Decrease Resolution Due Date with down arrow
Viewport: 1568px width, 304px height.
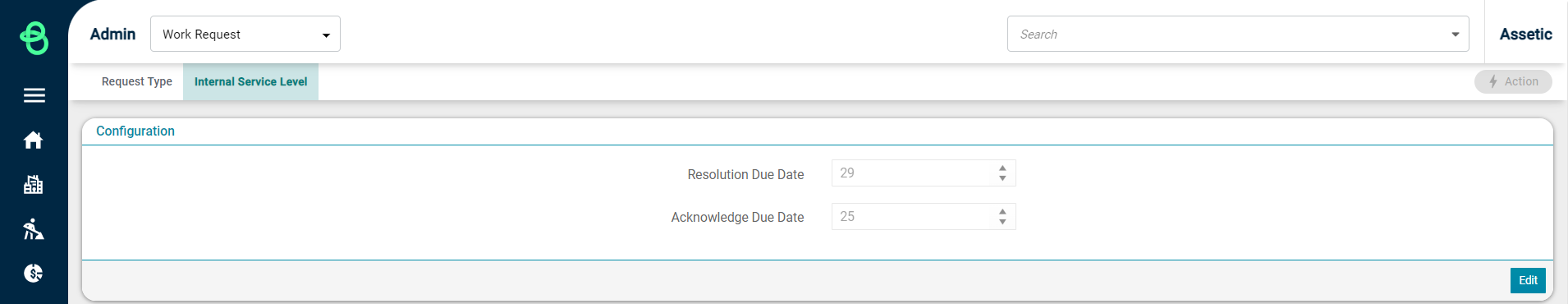pos(1002,178)
